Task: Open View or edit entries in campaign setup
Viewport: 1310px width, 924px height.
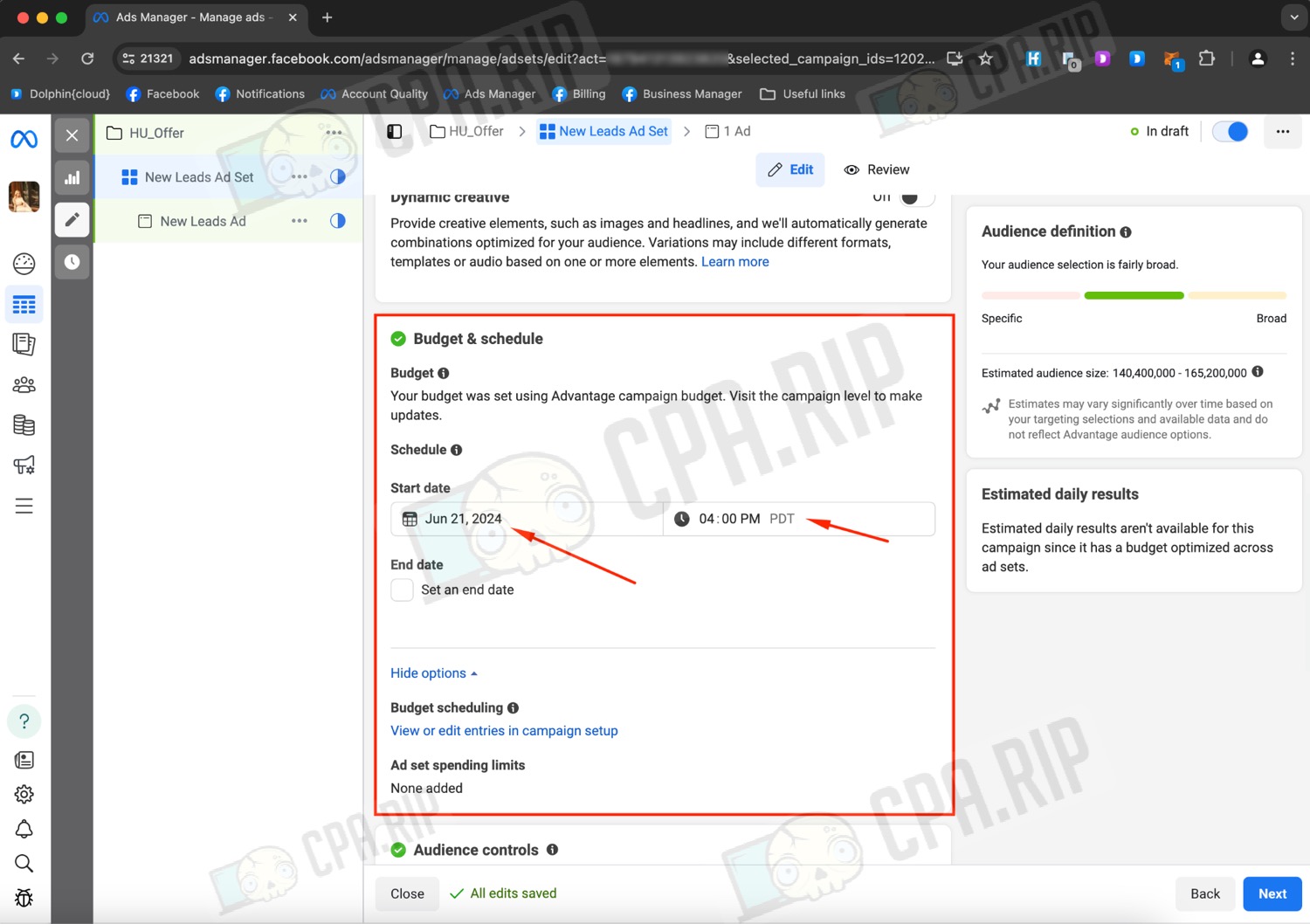Action: click(504, 731)
